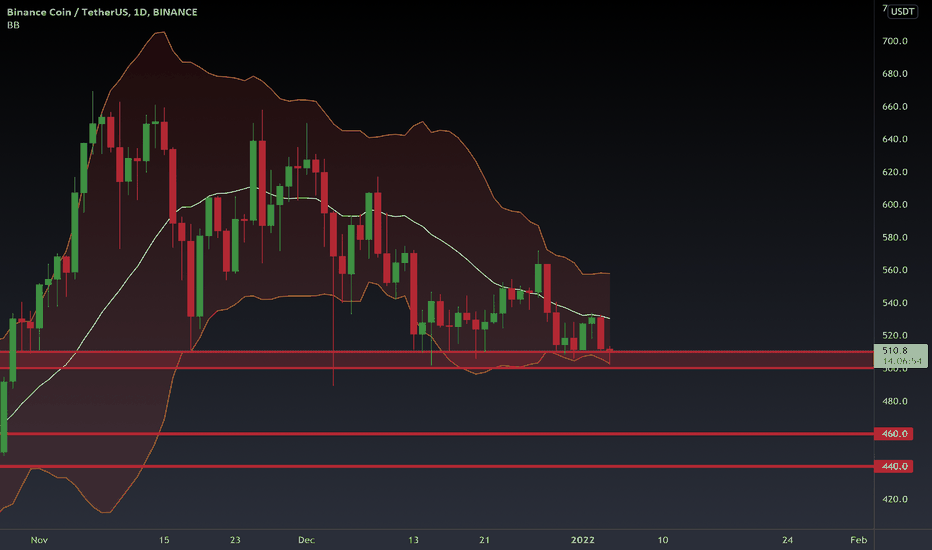Select the 440.0 horizontal support line
Viewport: 932px width, 550px height.
437,466
